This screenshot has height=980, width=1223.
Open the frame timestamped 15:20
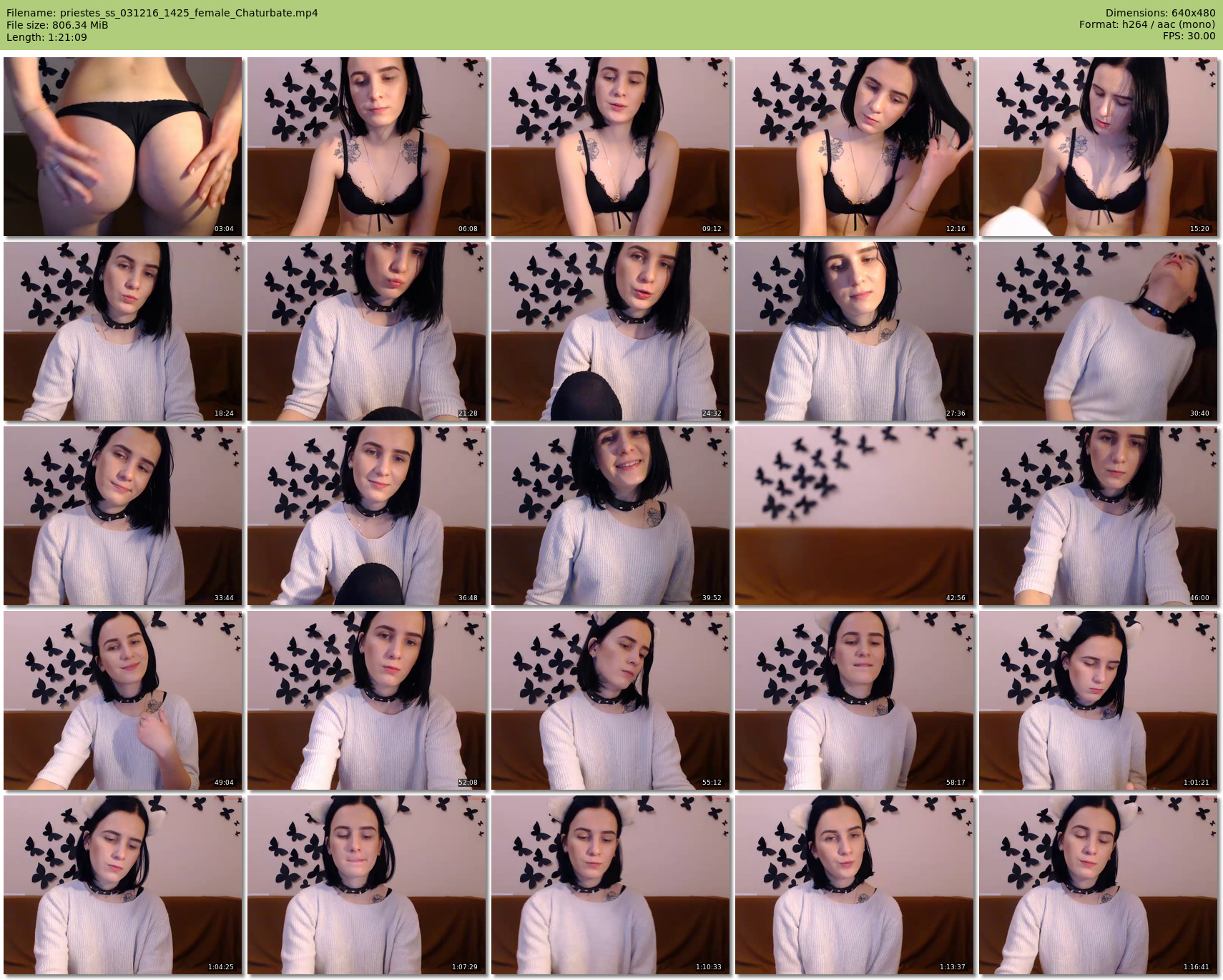point(1099,147)
